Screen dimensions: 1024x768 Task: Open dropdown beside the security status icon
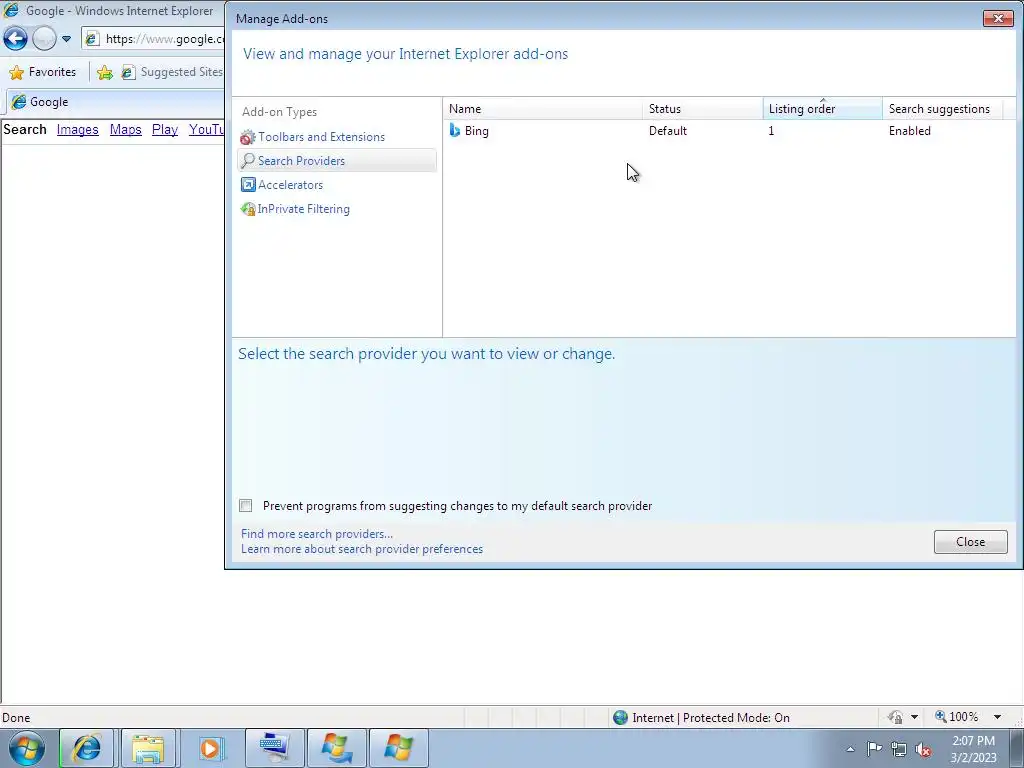tap(914, 717)
